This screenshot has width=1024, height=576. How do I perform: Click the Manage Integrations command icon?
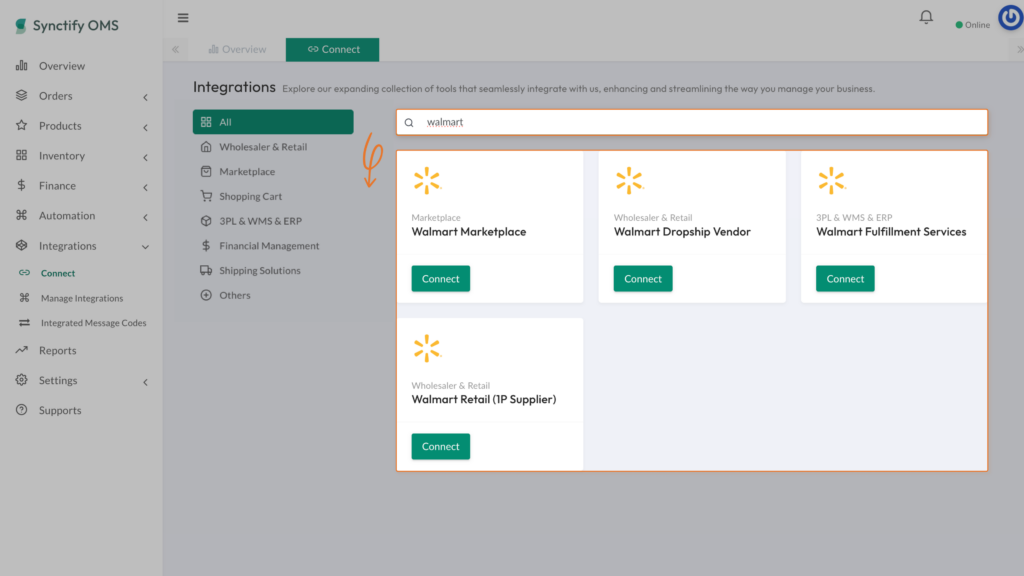(24, 298)
